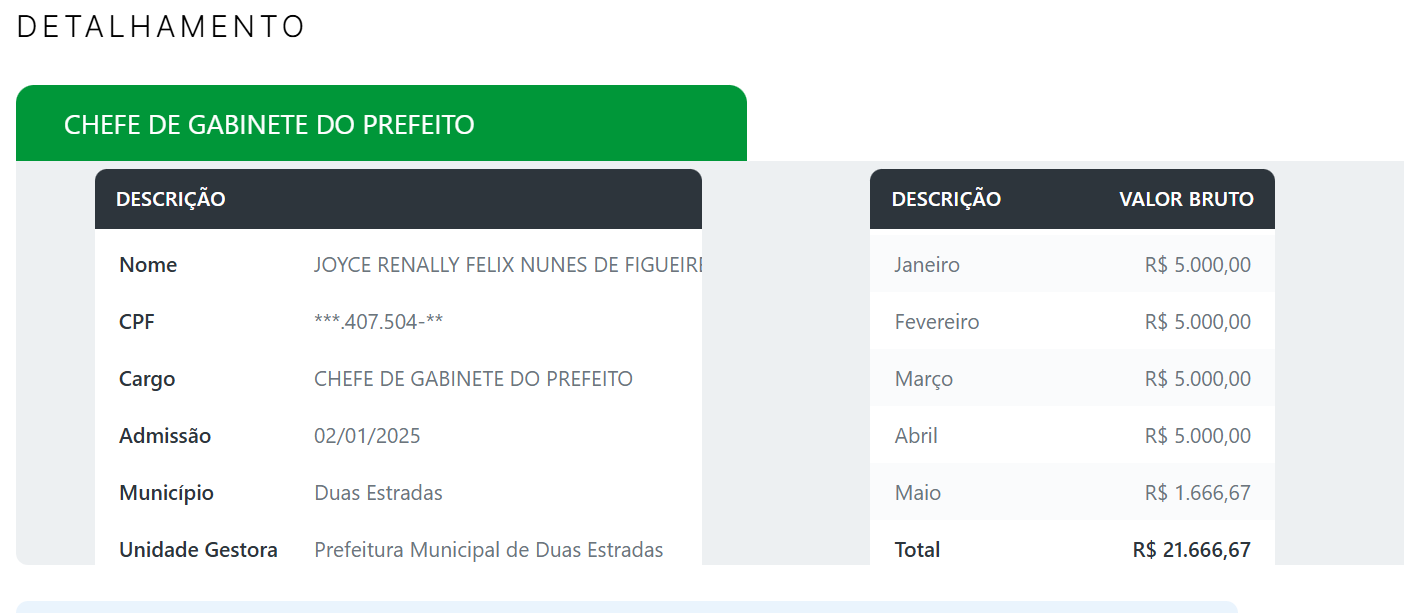Select the Janeiro row label

pyautogui.click(x=927, y=265)
